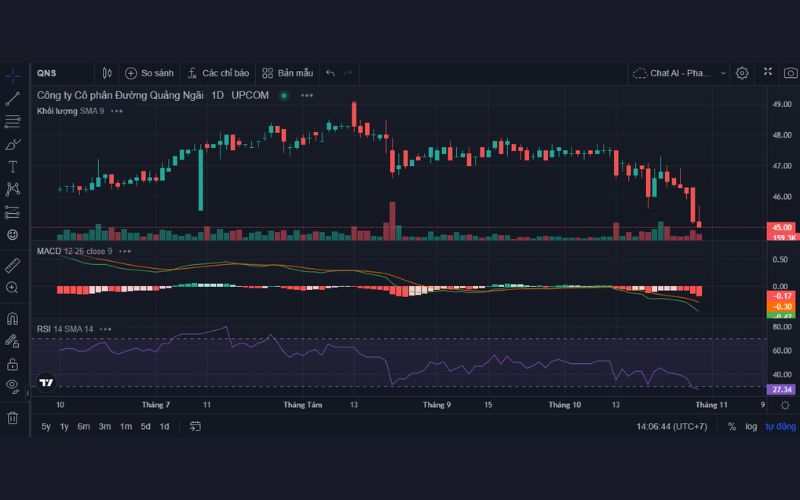Delete drawings with the trash icon

tap(13, 417)
